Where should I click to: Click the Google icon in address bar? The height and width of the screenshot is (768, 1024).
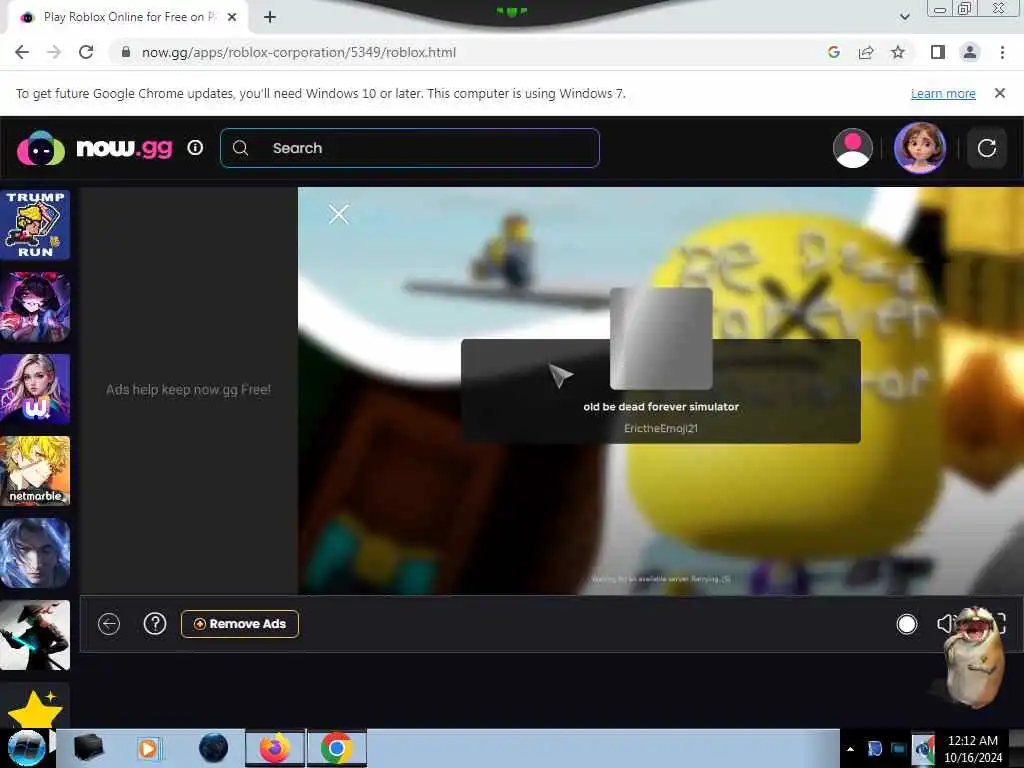pos(833,52)
